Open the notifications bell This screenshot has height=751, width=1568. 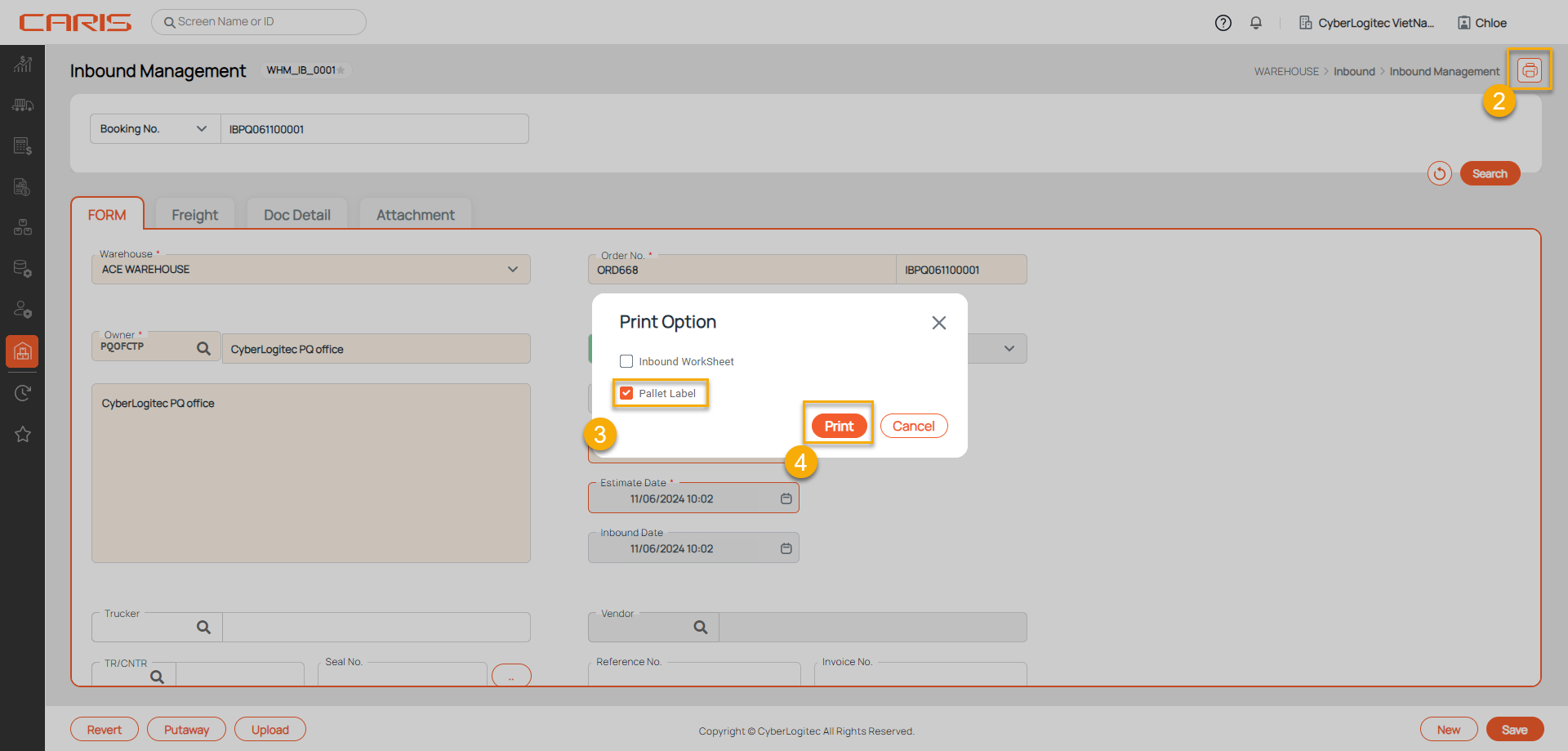(1255, 23)
